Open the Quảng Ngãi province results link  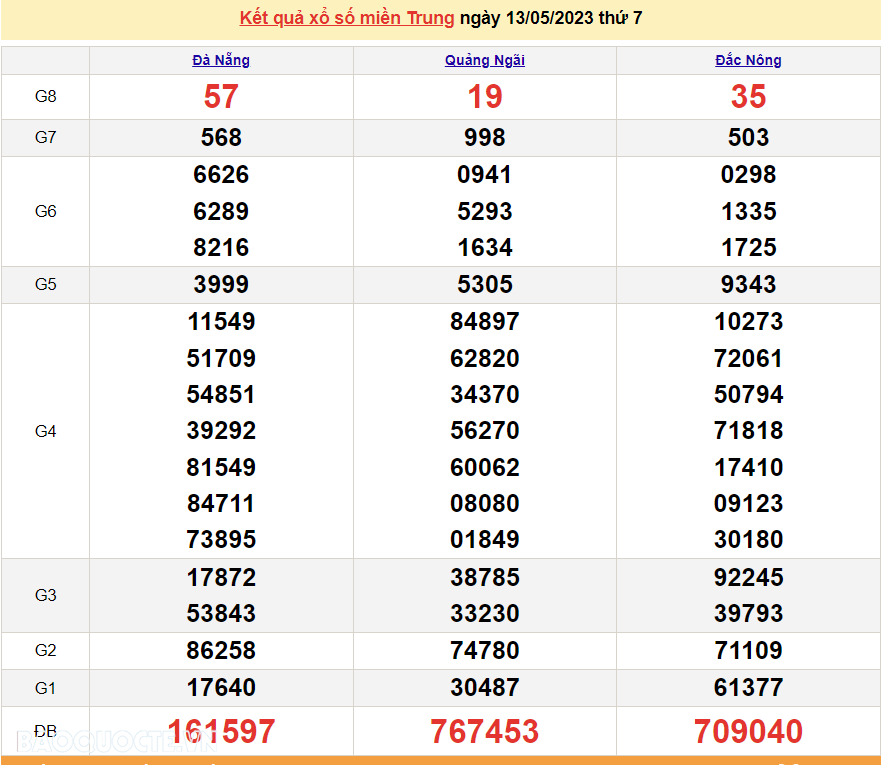[484, 60]
